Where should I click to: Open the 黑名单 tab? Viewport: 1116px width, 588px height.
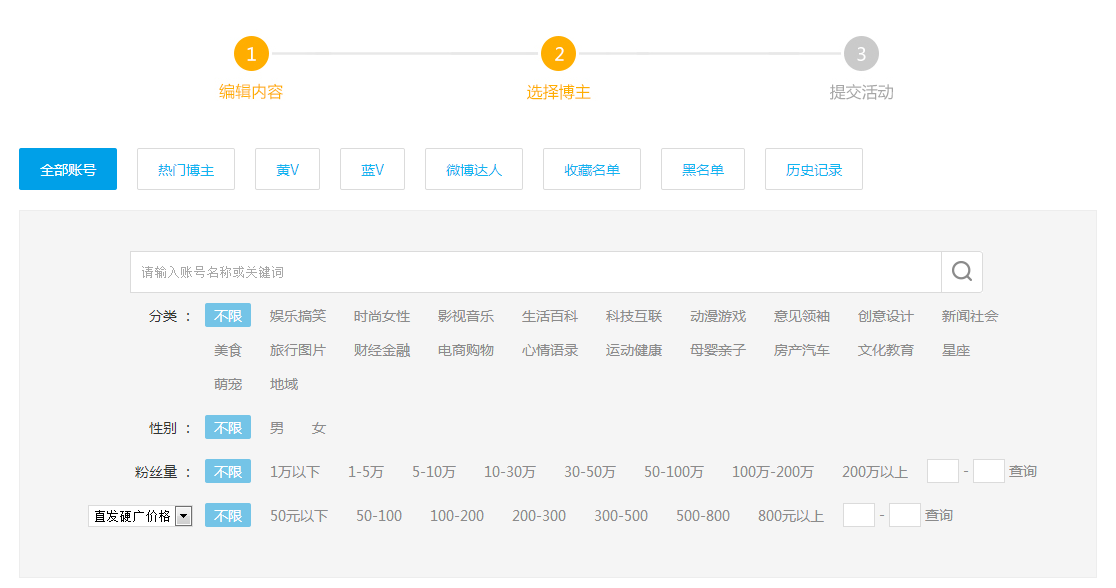tap(703, 170)
